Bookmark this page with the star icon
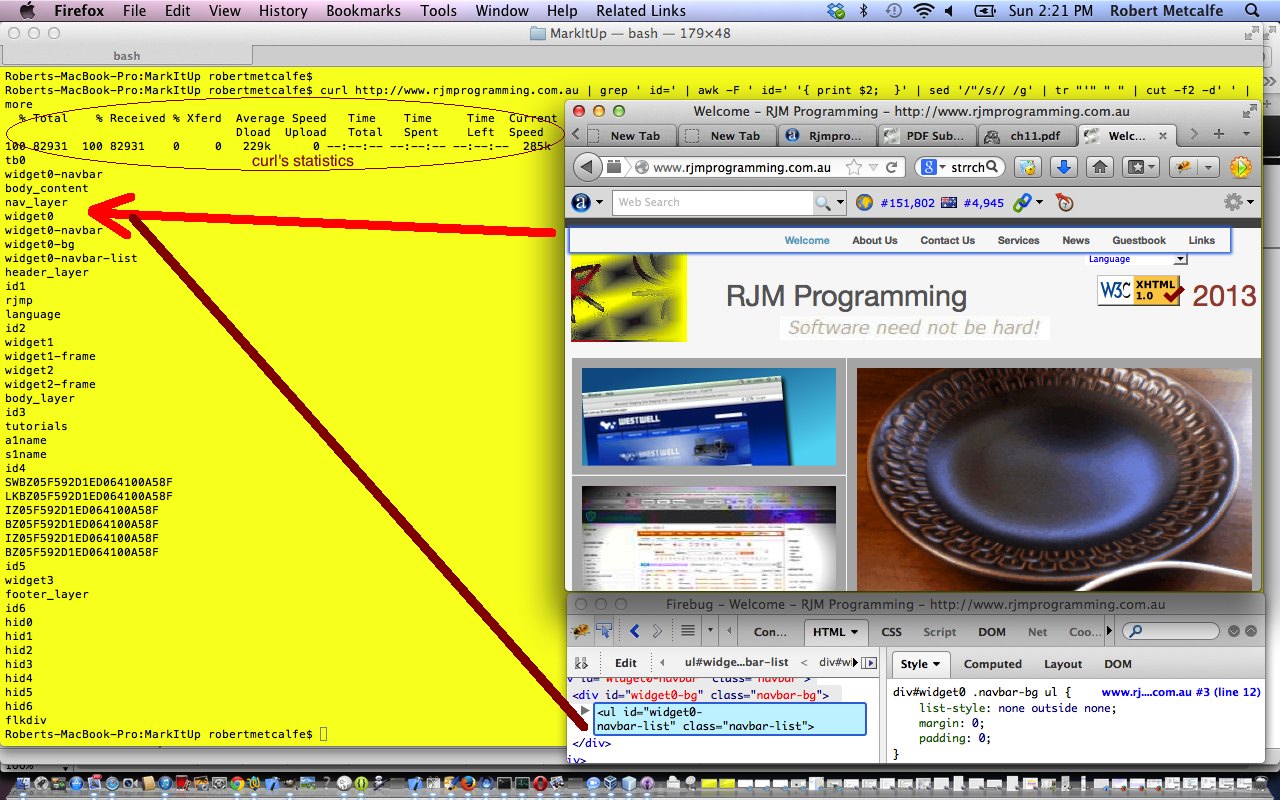This screenshot has width=1280, height=800. [853, 167]
